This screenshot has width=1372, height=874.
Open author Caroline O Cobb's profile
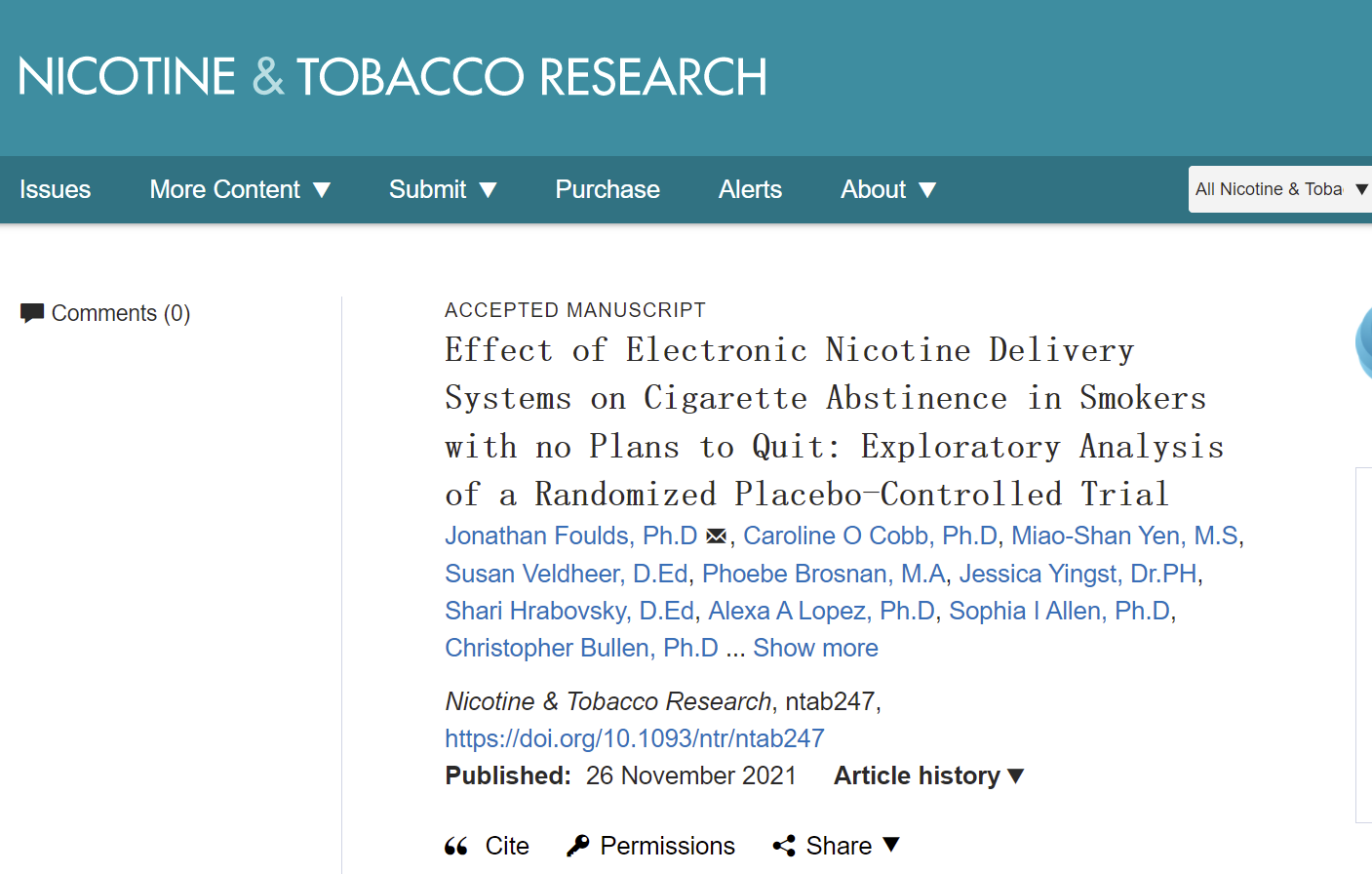pos(870,536)
